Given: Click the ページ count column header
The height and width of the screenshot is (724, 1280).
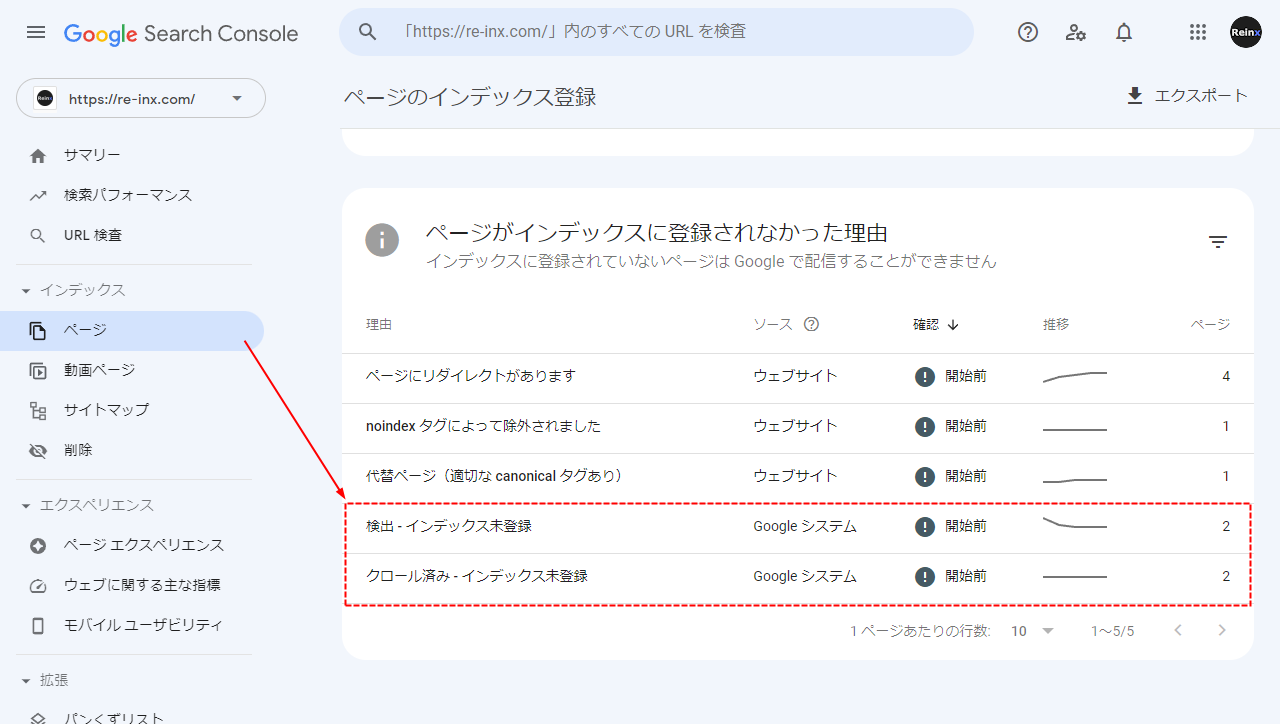Looking at the screenshot, I should pyautogui.click(x=1210, y=324).
